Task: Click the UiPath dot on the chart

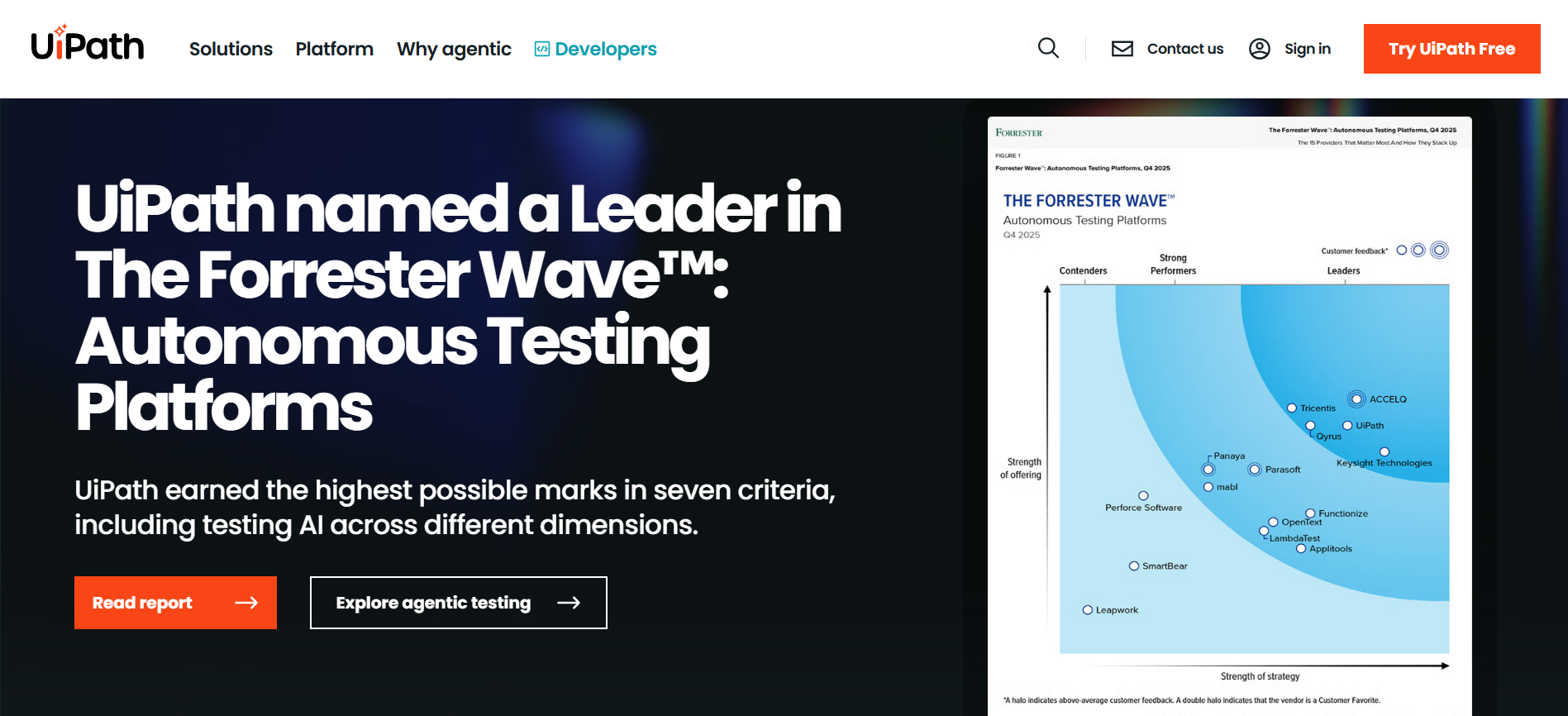Action: [x=1347, y=426]
